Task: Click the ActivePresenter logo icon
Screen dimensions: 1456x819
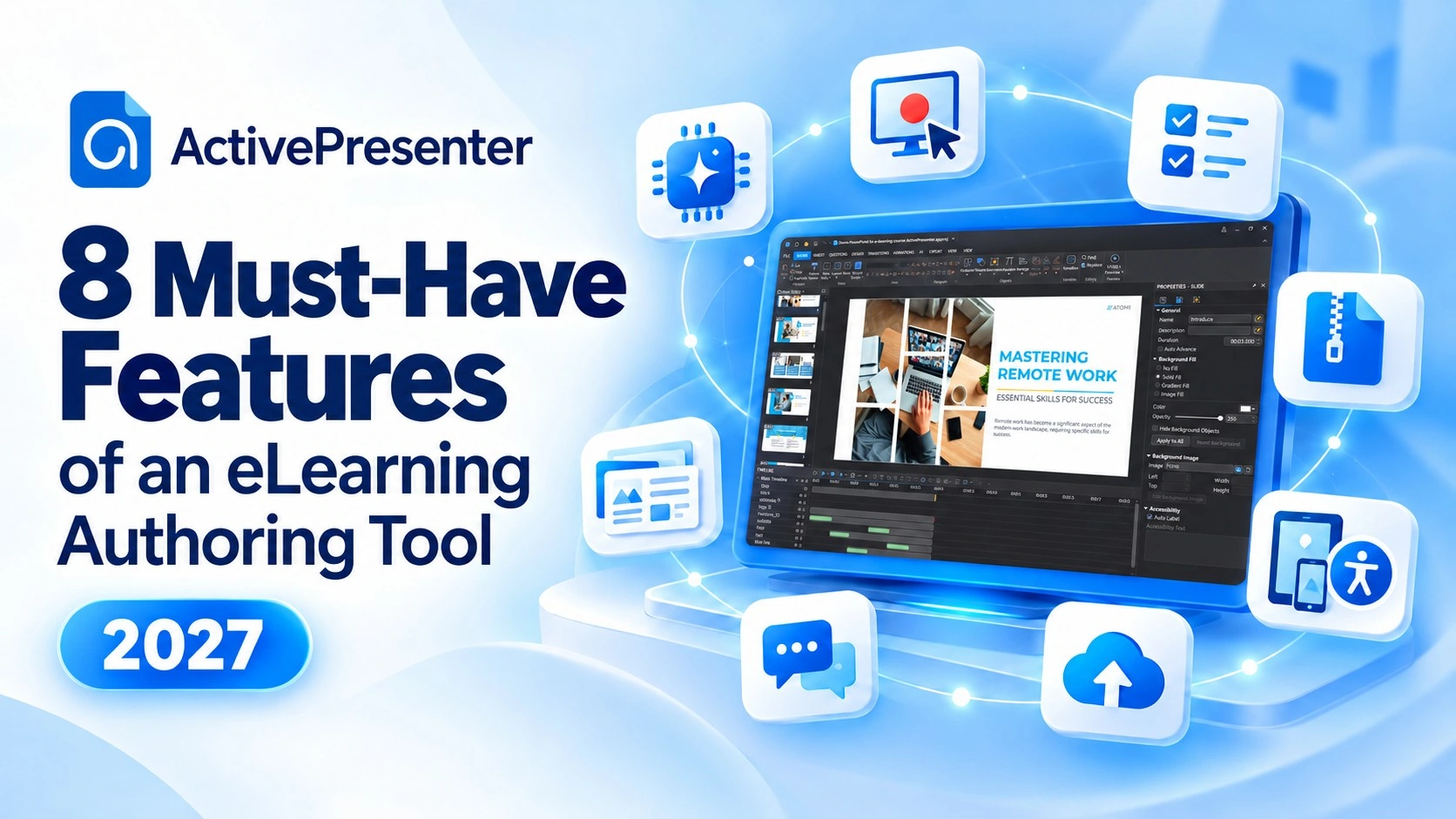Action: 111,139
